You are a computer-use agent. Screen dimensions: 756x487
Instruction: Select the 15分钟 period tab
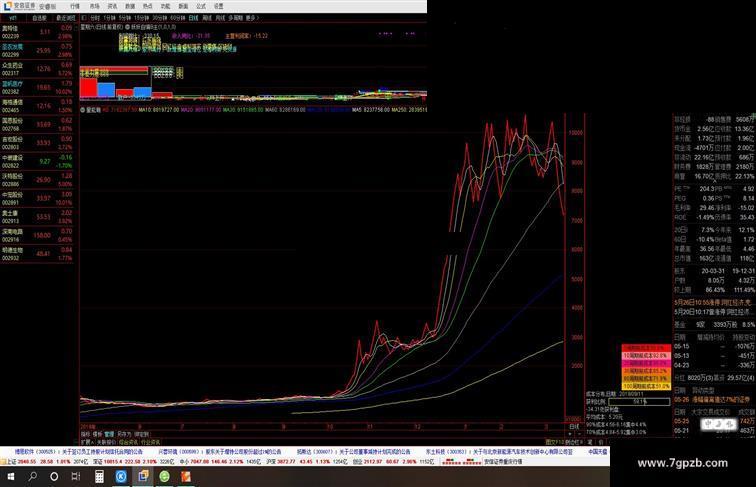(x=141, y=18)
